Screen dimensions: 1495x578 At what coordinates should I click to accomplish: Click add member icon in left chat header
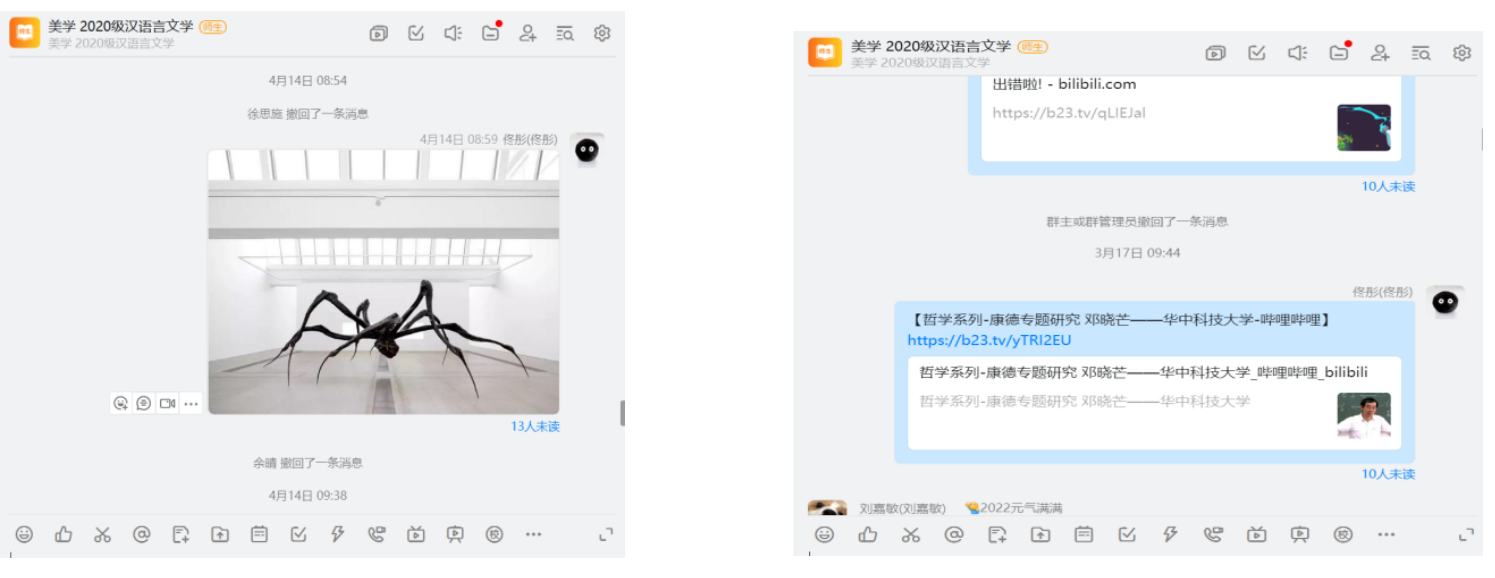point(528,33)
